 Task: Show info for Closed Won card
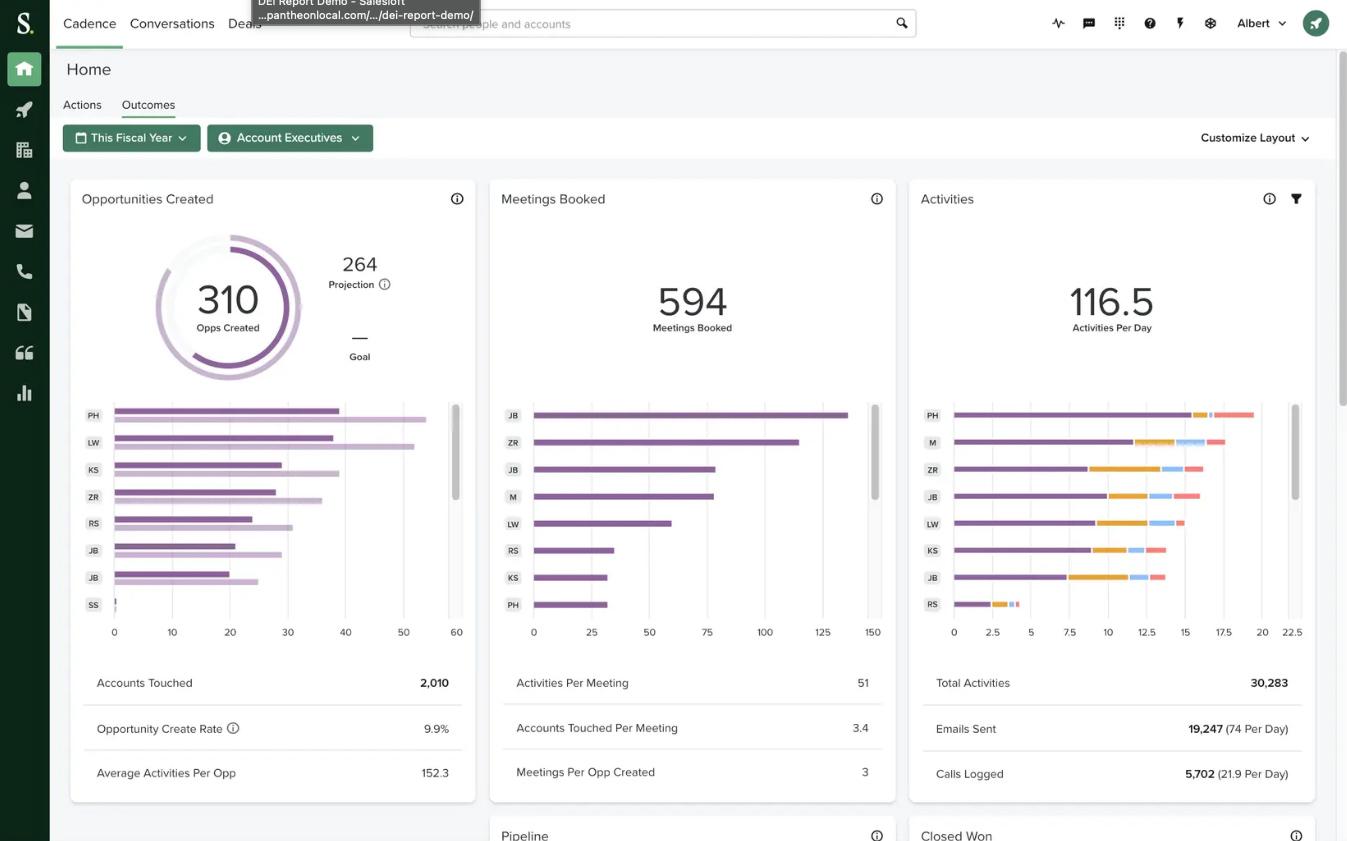(x=1296, y=835)
